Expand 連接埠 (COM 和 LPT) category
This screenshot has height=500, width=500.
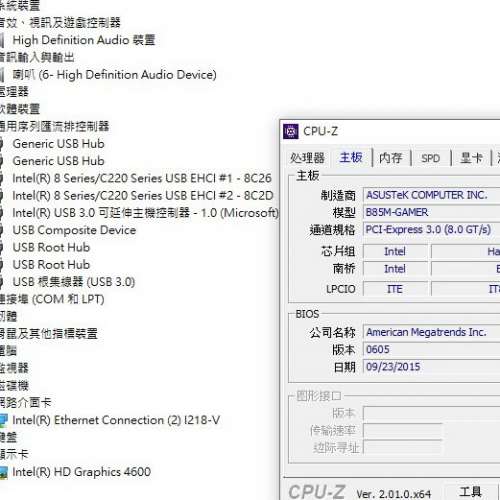click(52, 299)
